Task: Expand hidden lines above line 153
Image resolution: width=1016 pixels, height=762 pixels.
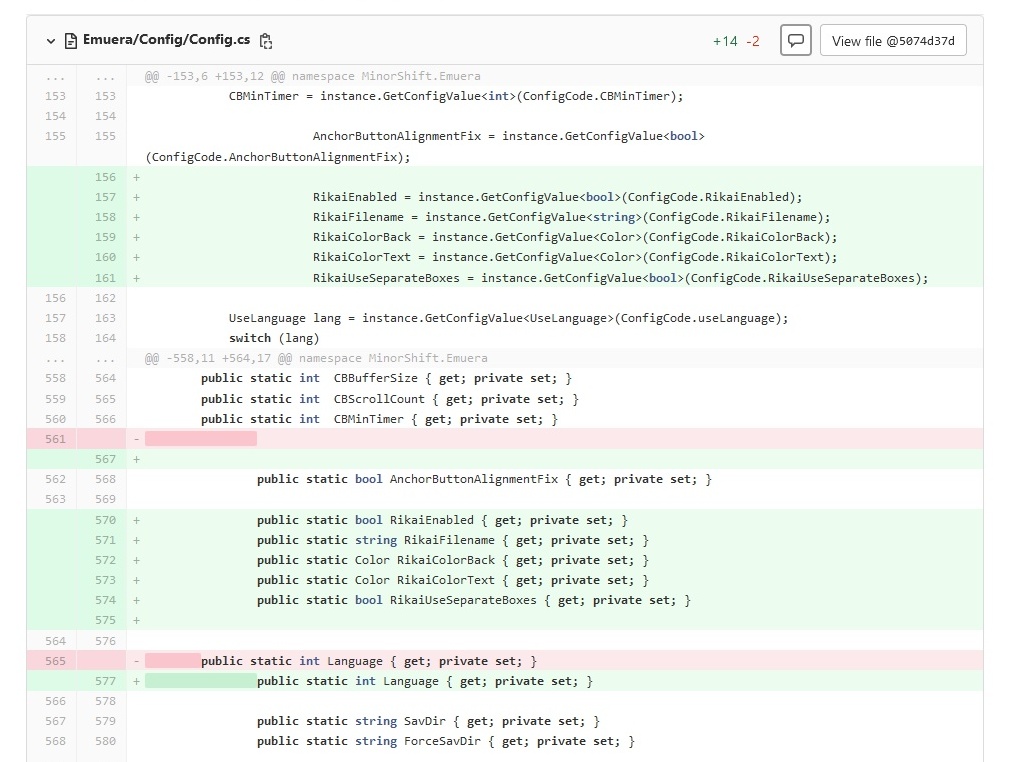Action: 55,76
